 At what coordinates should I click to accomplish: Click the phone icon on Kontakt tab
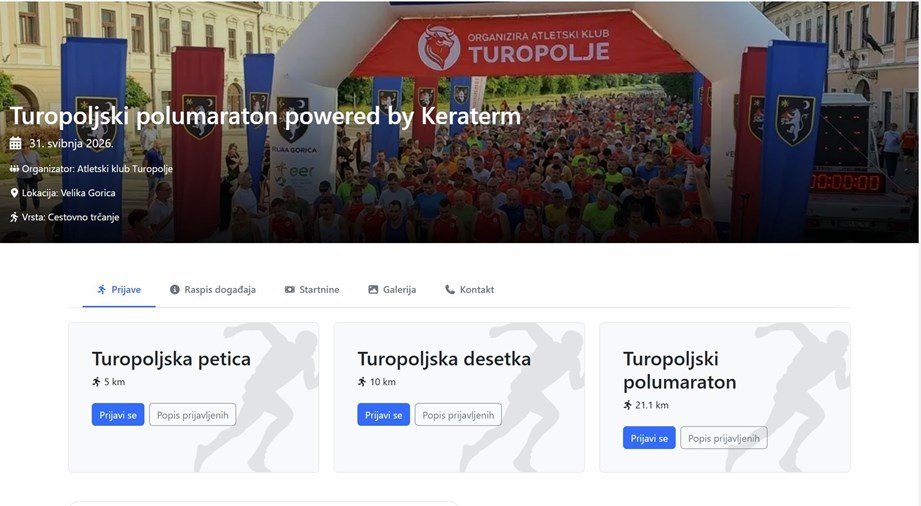[x=450, y=290]
